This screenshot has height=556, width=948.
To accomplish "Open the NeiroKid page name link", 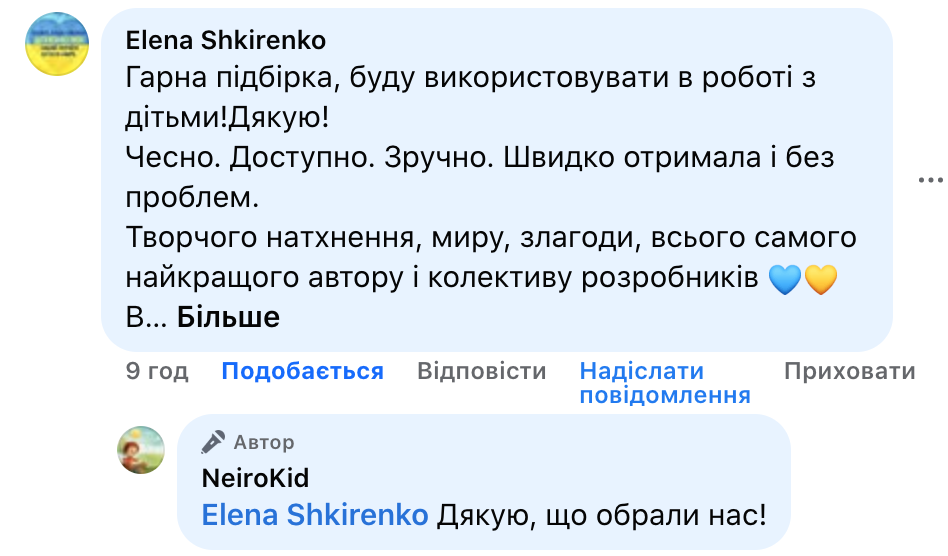I will click(255, 478).
